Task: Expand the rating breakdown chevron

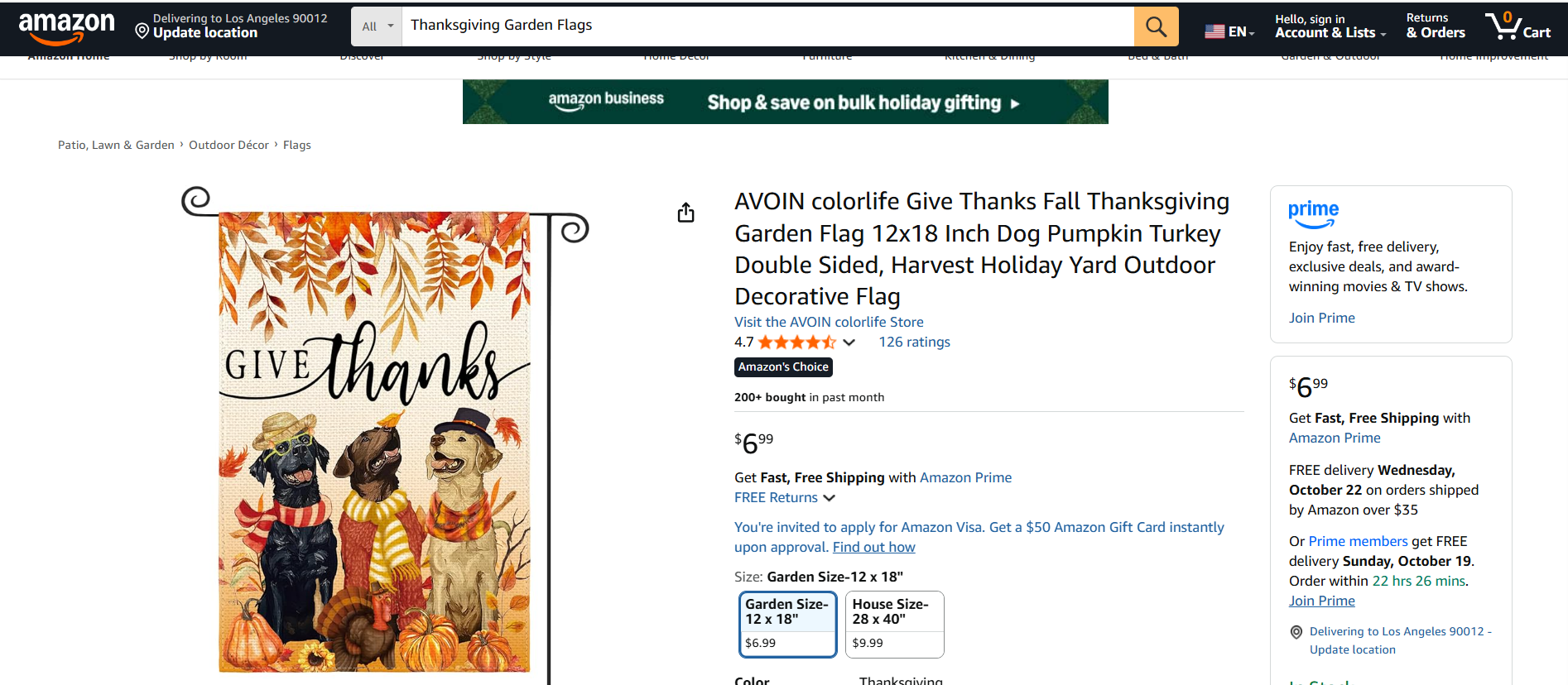Action: [x=849, y=342]
